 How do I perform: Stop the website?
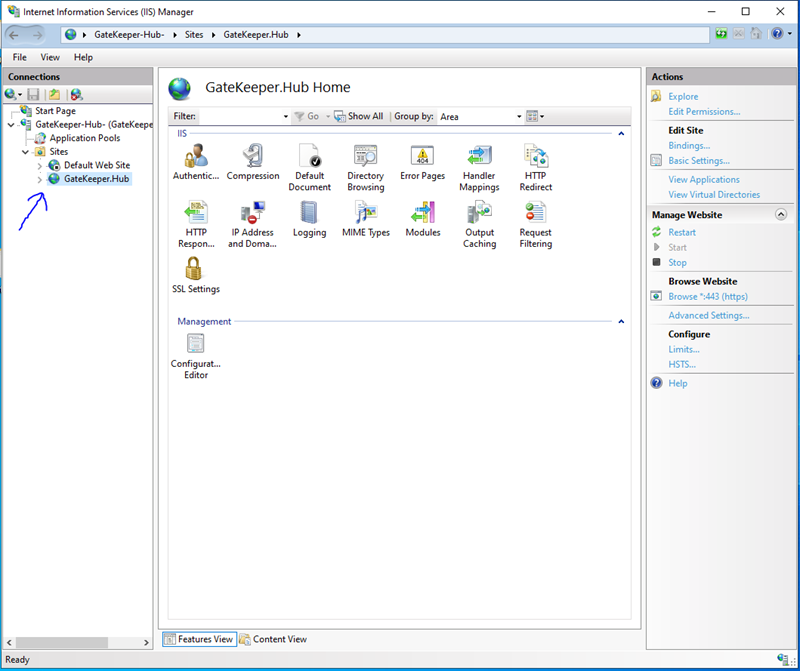[677, 262]
